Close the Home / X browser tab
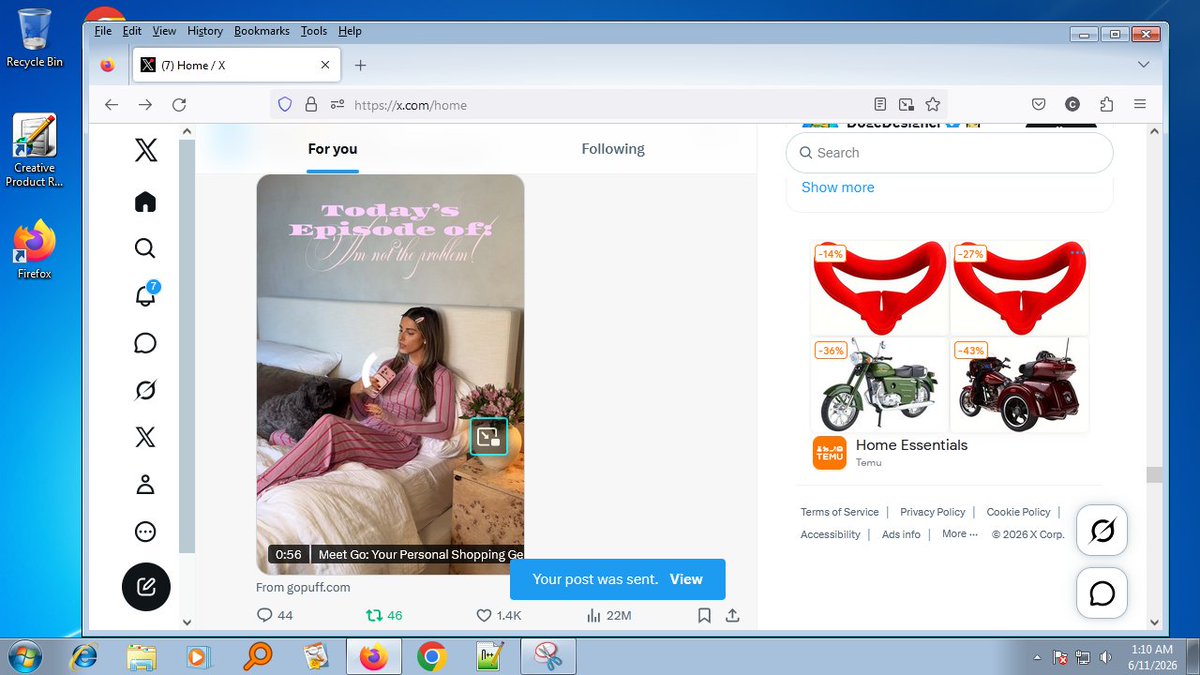The image size is (1200, 675). coord(325,65)
